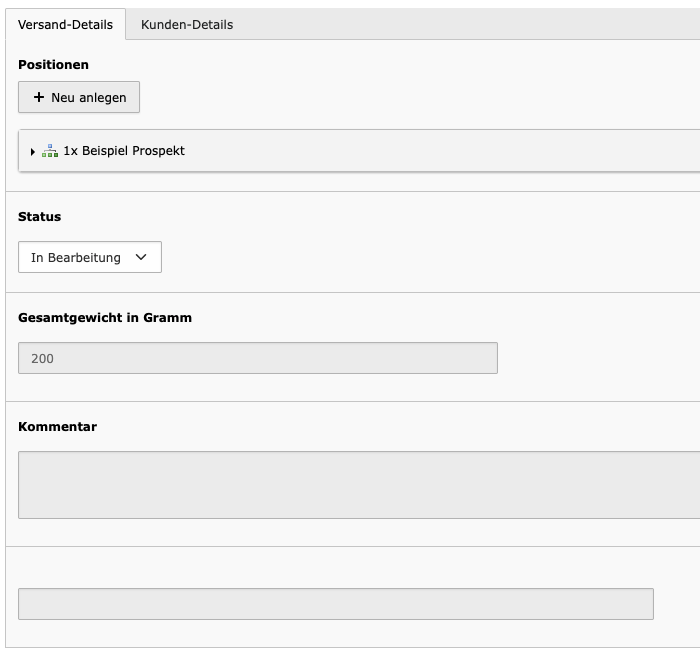Click the sitemap icon beside Beispiel Prospekt

[50, 151]
